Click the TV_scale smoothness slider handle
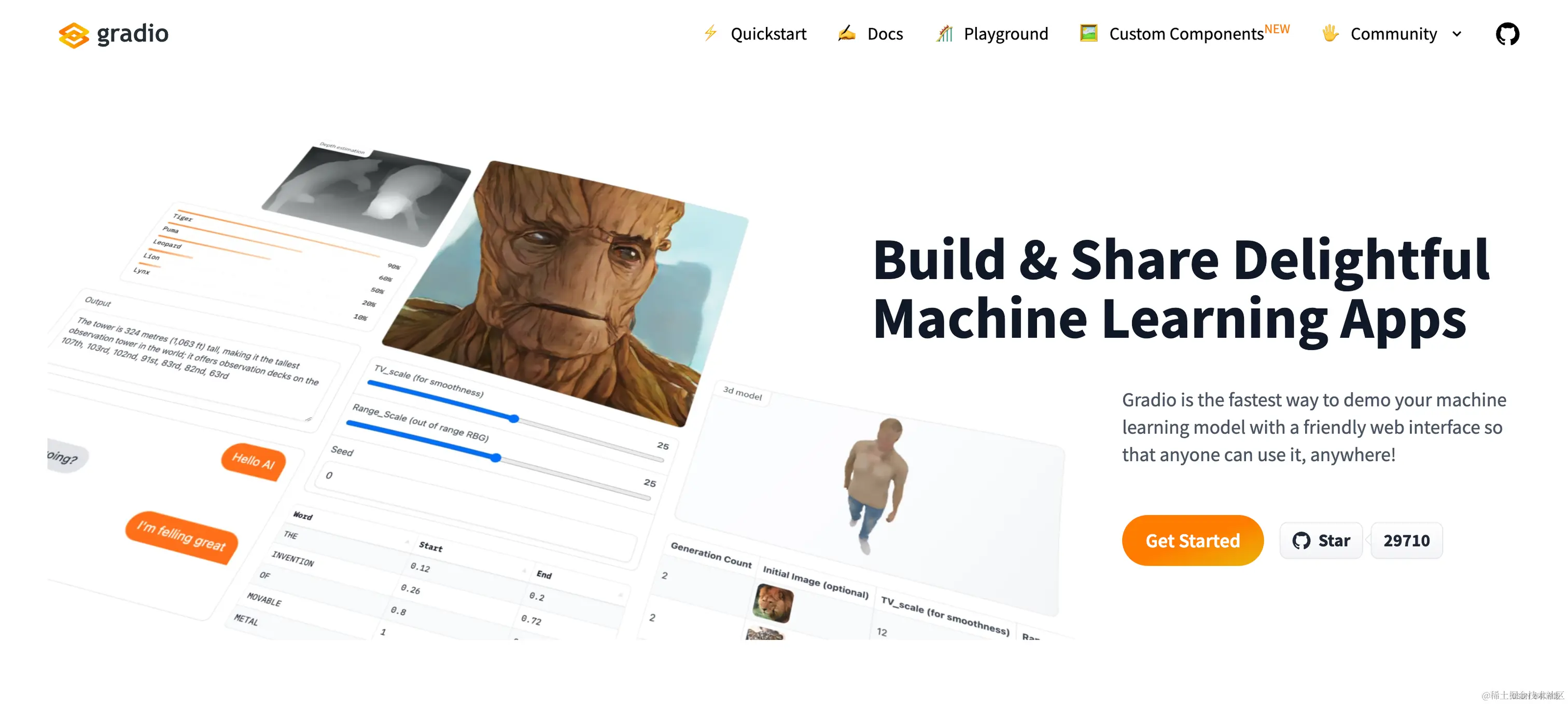 pos(514,418)
